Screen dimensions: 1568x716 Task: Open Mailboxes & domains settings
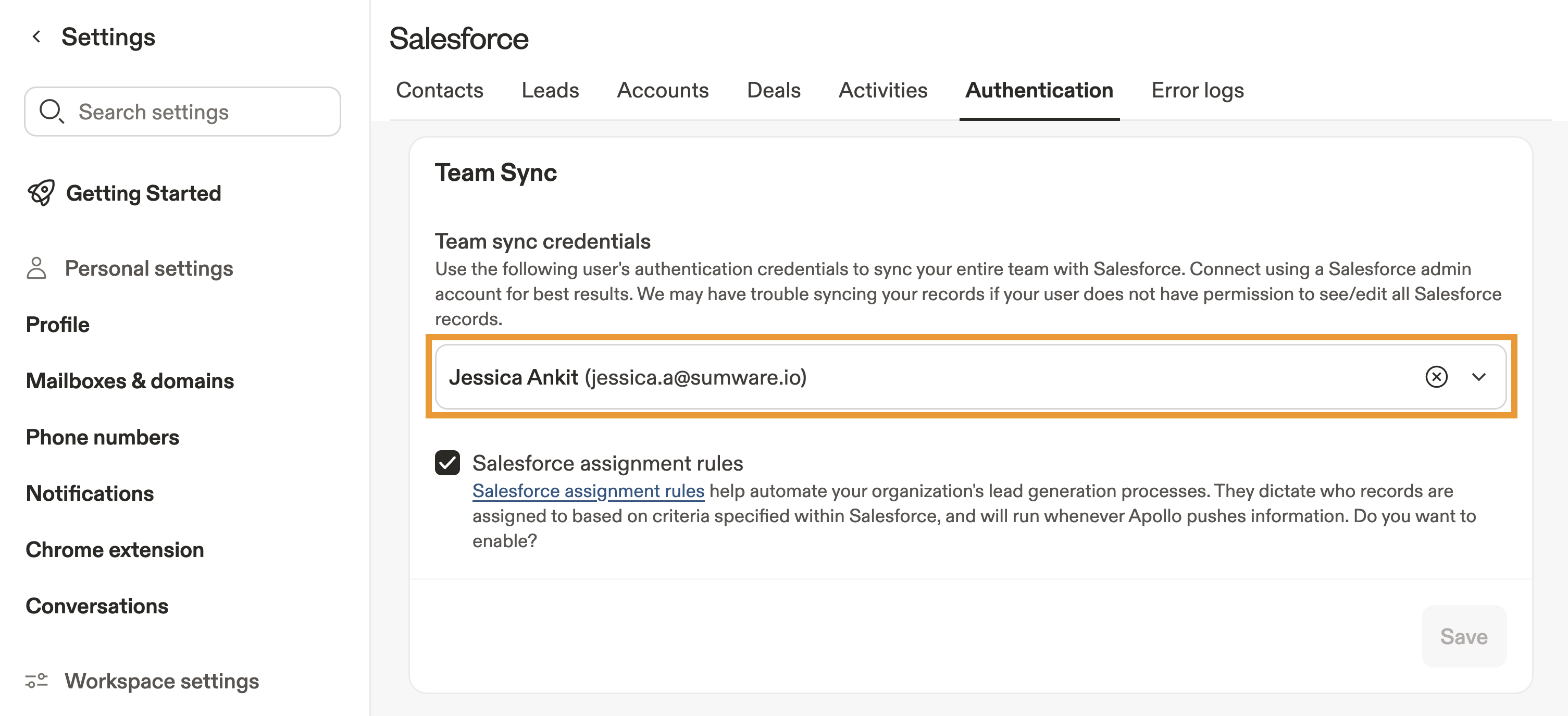click(x=130, y=380)
